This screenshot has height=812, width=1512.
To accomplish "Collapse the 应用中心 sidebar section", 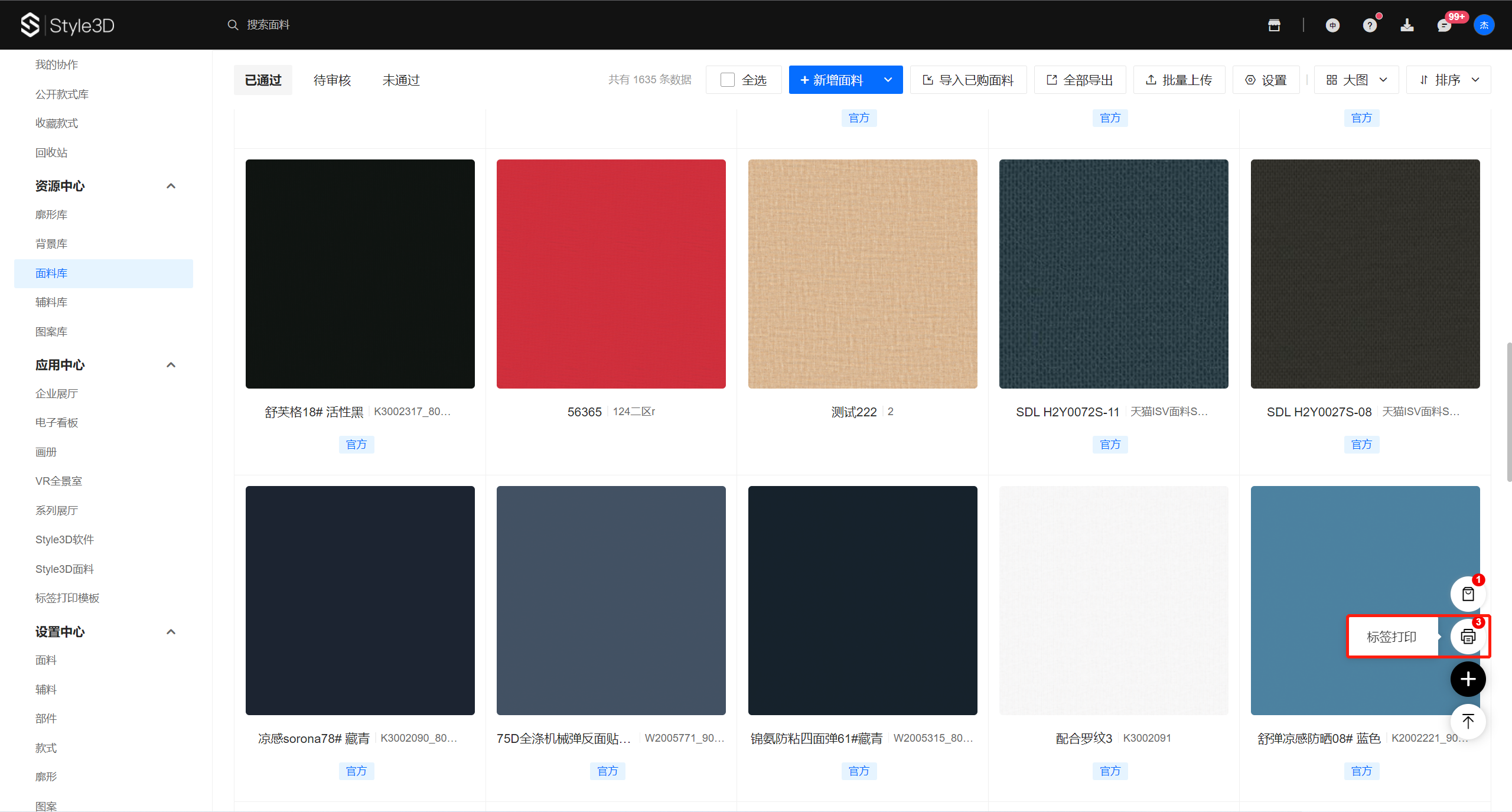I will [171, 365].
